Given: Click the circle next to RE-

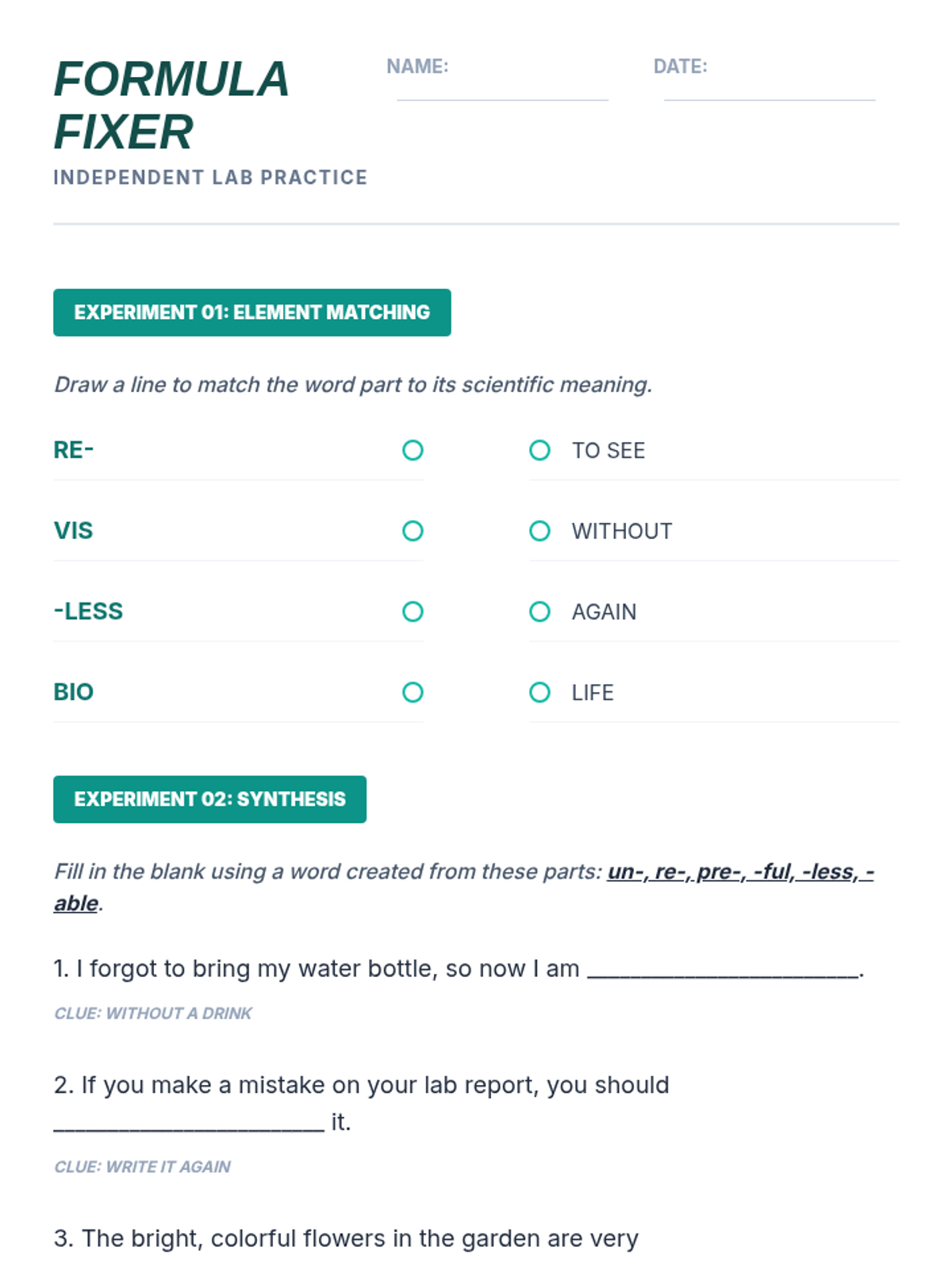Looking at the screenshot, I should click(x=413, y=451).
